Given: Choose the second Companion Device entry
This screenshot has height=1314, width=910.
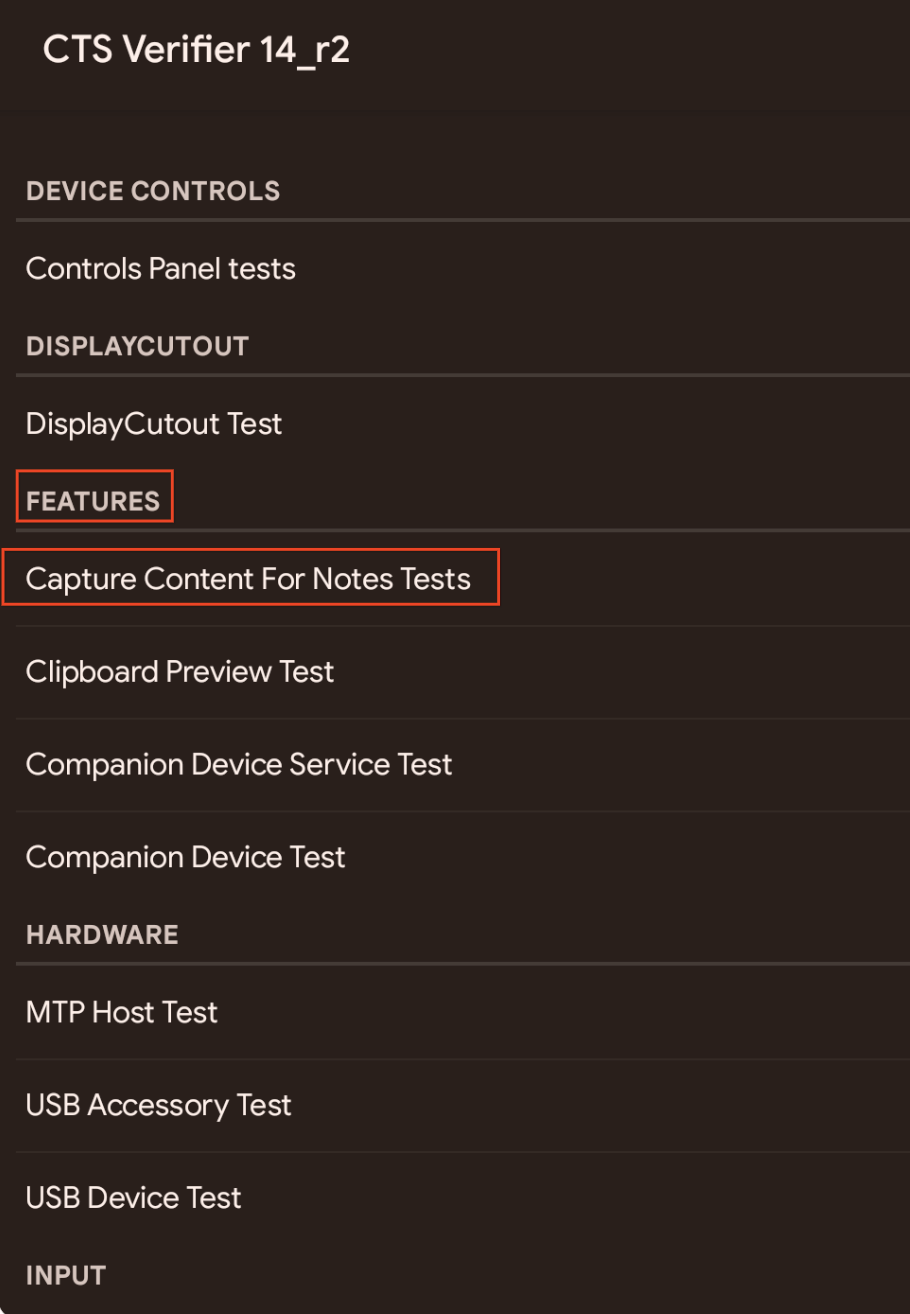Looking at the screenshot, I should (x=185, y=857).
